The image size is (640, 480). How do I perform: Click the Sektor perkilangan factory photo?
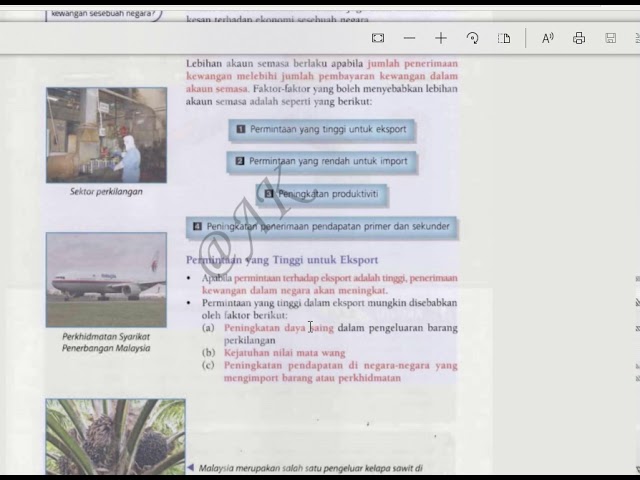(107, 135)
